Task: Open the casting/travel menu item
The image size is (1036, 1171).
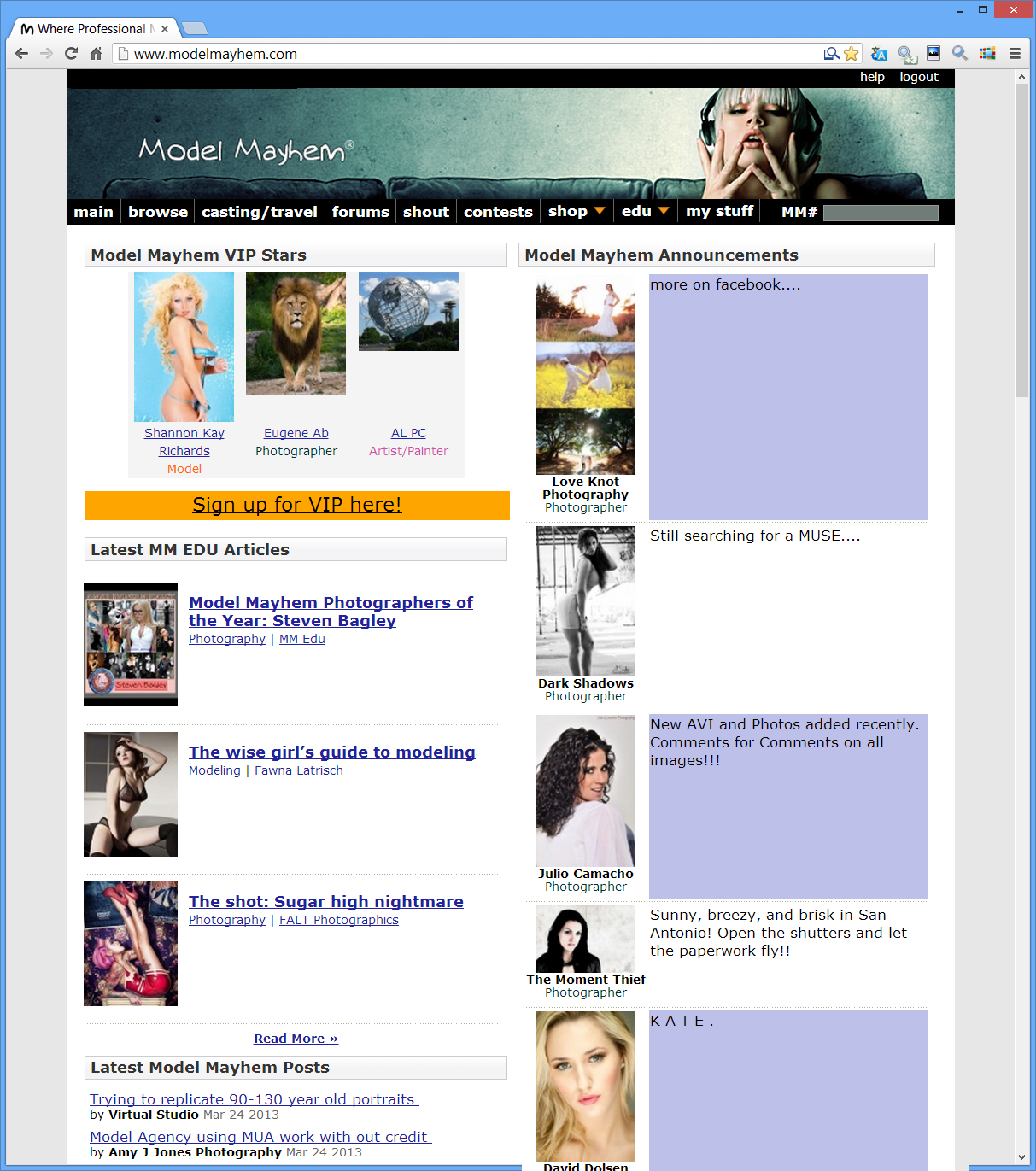Action: tap(260, 211)
